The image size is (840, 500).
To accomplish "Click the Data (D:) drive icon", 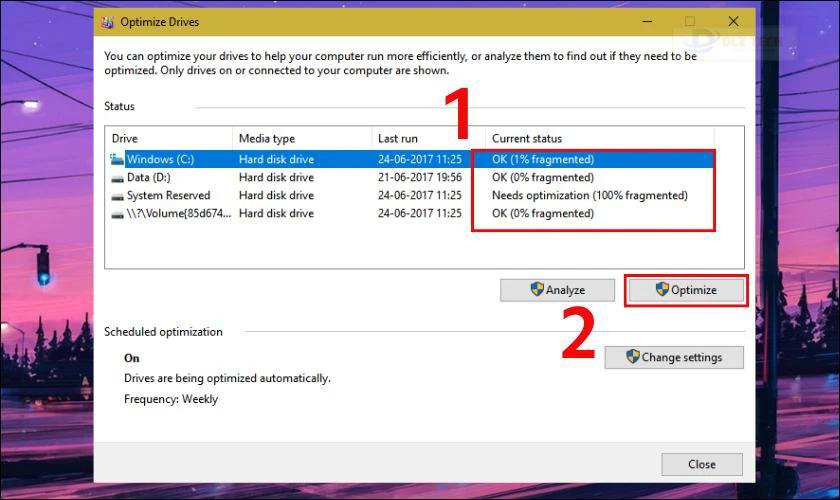I will [117, 178].
